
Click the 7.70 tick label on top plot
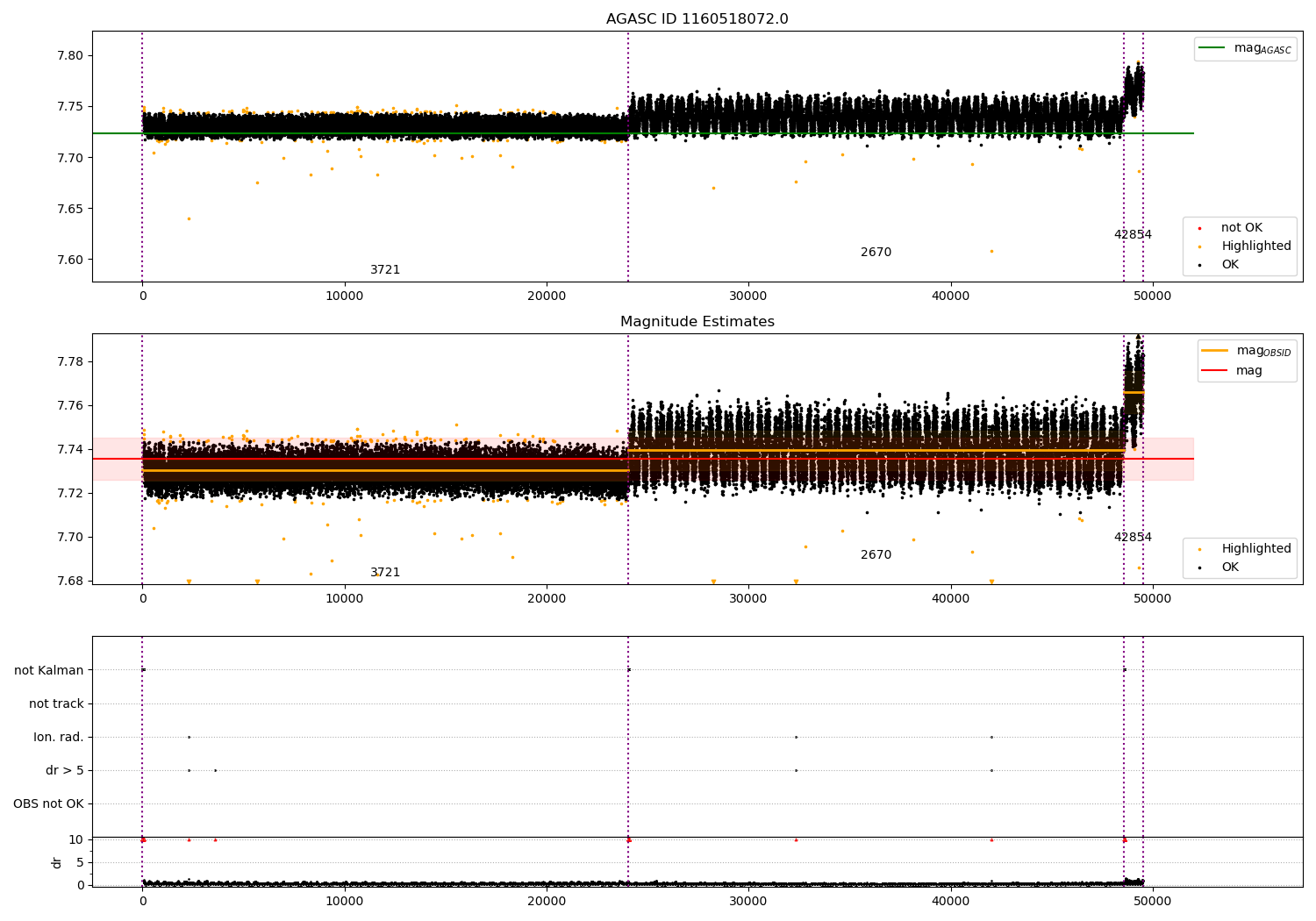[x=69, y=158]
